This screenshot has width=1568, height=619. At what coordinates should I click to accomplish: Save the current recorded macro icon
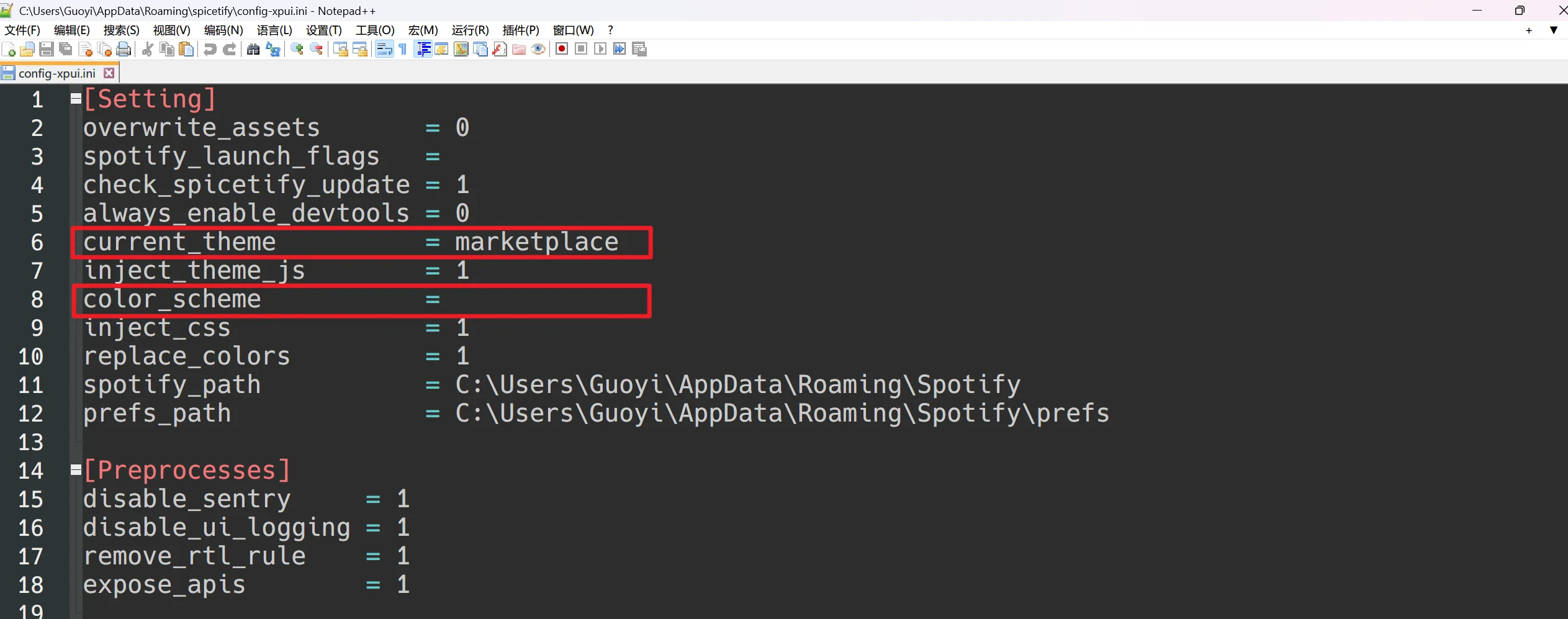click(639, 49)
